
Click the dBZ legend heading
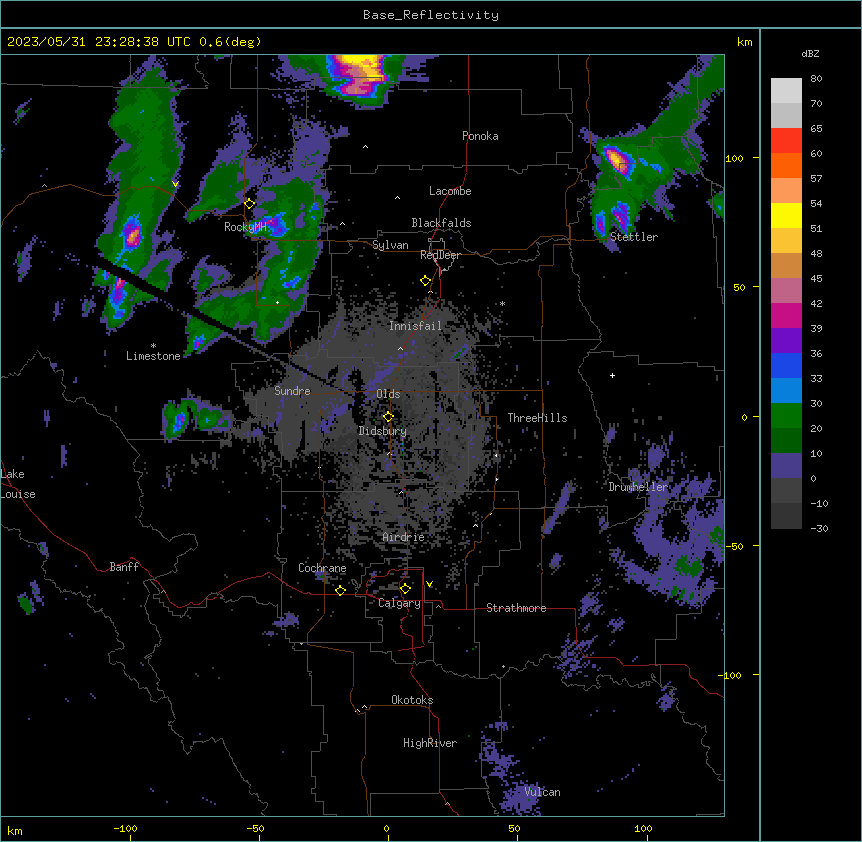(810, 54)
